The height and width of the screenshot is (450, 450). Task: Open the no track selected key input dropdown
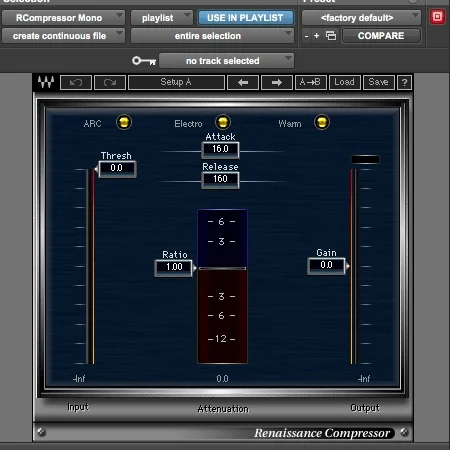coord(226,61)
